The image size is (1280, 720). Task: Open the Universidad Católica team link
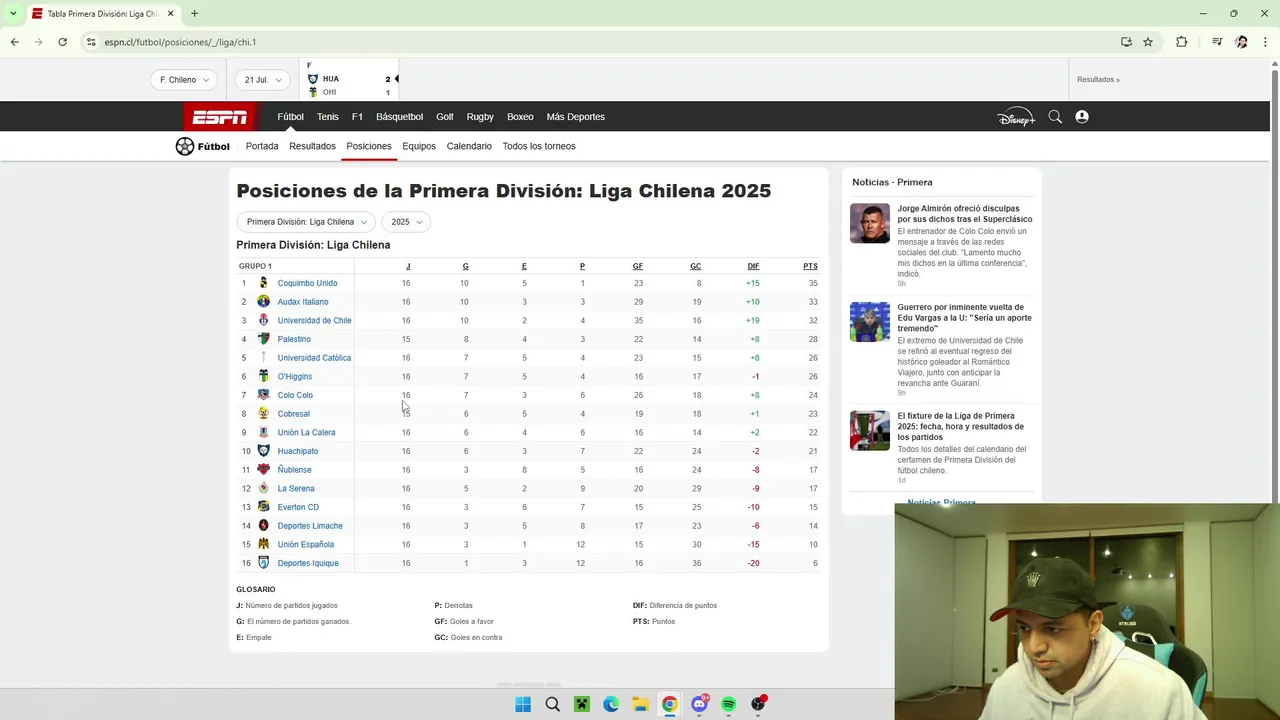[314, 358]
